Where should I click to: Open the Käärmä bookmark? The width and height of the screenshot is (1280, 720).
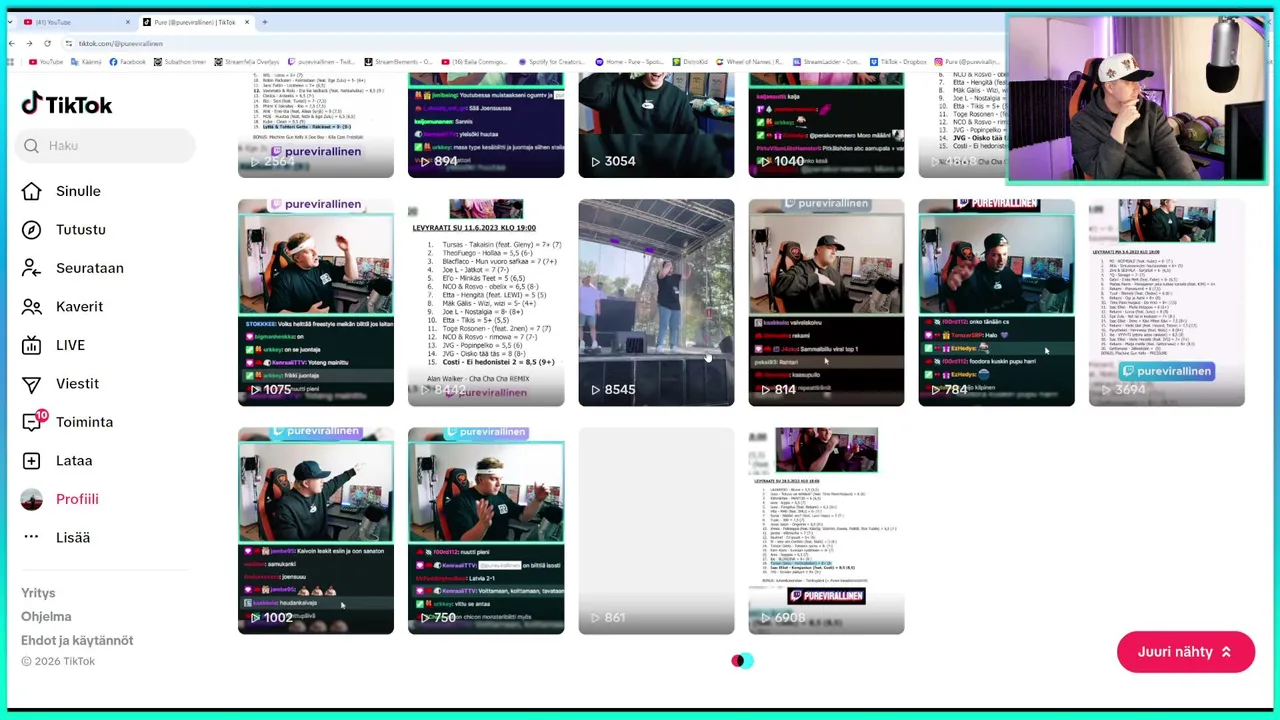(x=86, y=62)
